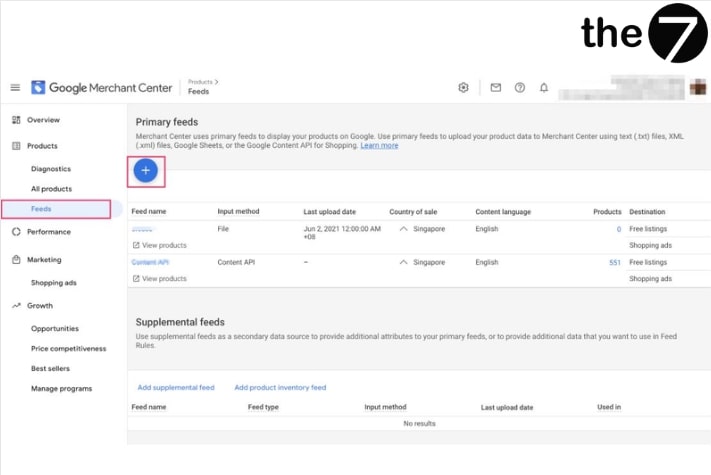Viewport: 711px width, 475px height.
Task: Click the Google Merchant Center logo
Action: pos(102,87)
